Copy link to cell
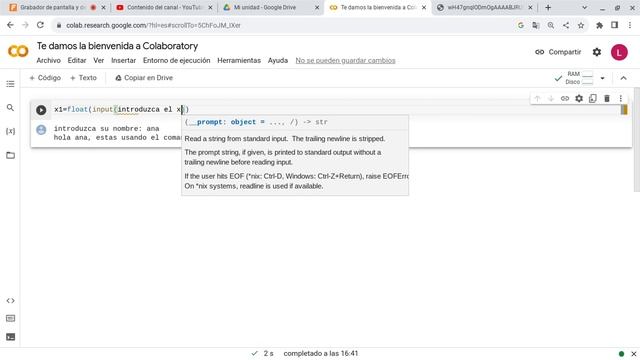The height and width of the screenshot is (360, 640). pyautogui.click(x=565, y=98)
